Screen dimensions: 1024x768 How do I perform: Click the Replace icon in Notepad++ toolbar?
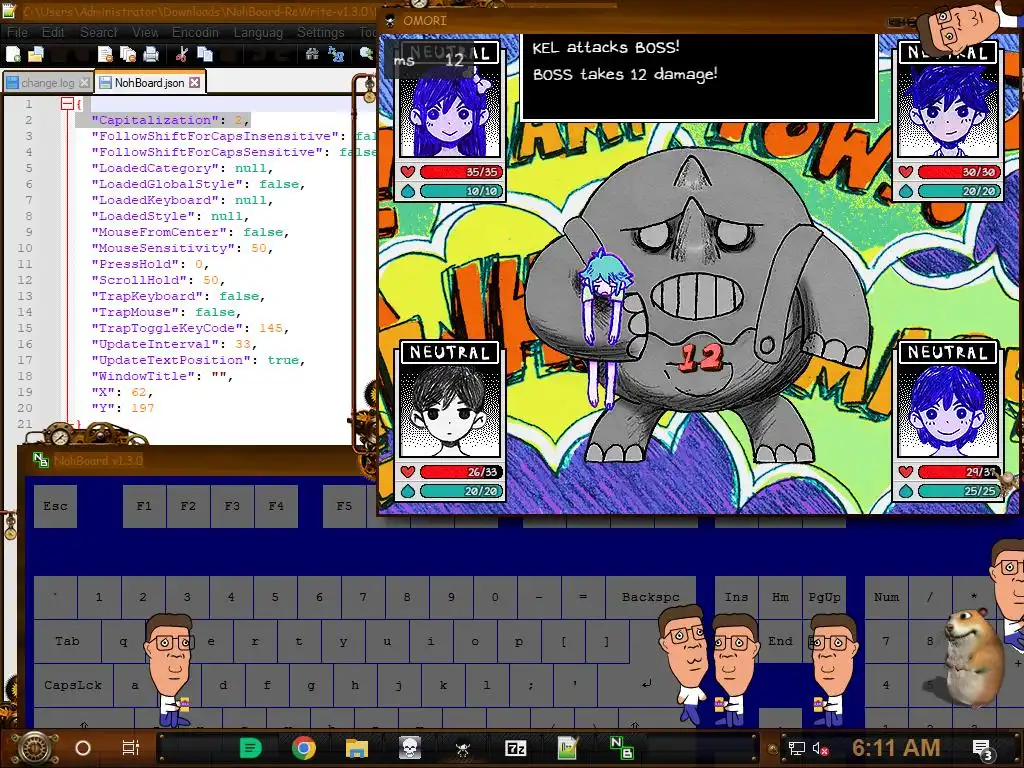click(x=336, y=54)
